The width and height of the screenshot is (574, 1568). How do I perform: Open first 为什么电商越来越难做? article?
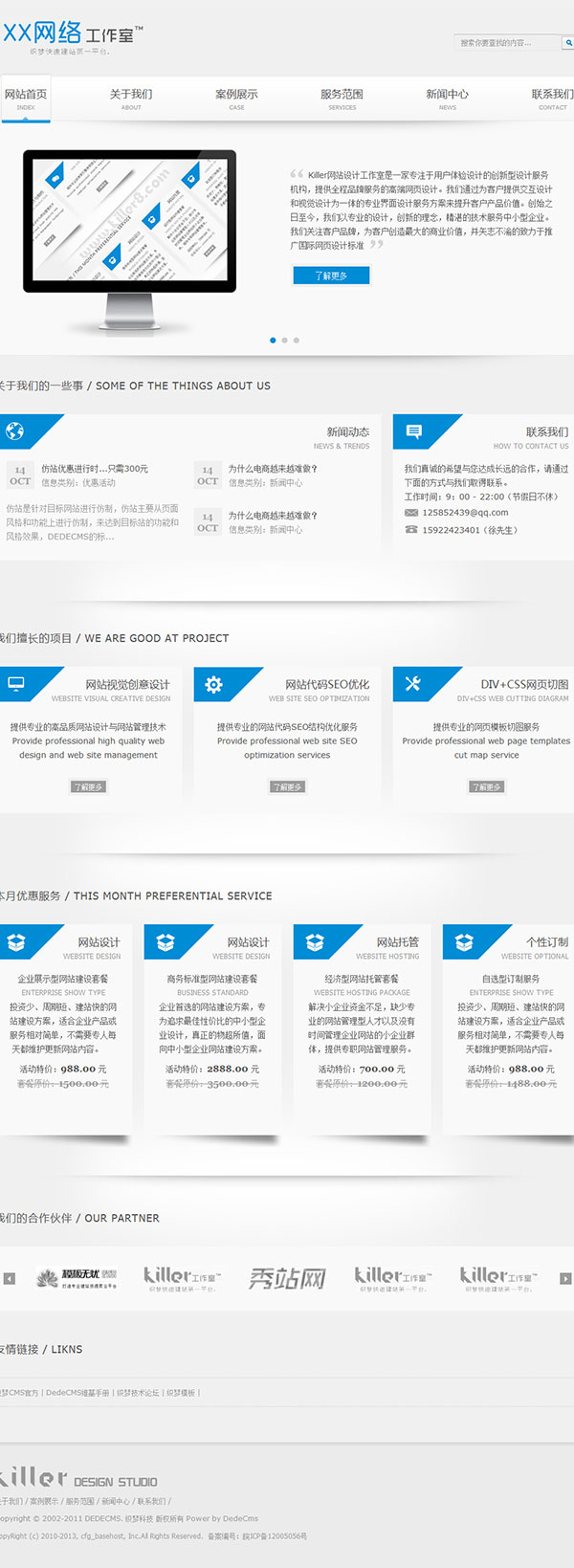point(273,469)
